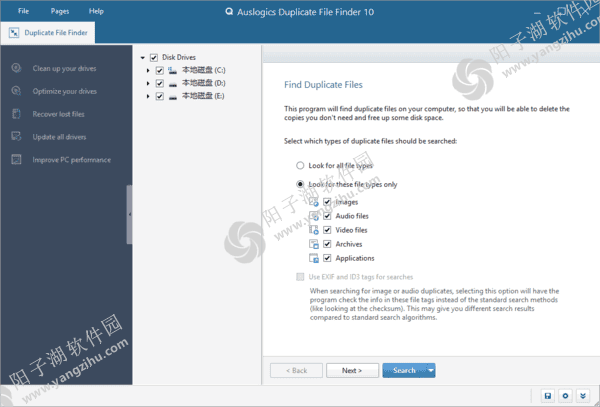
Task: Open the Pages menu
Action: click(60, 11)
